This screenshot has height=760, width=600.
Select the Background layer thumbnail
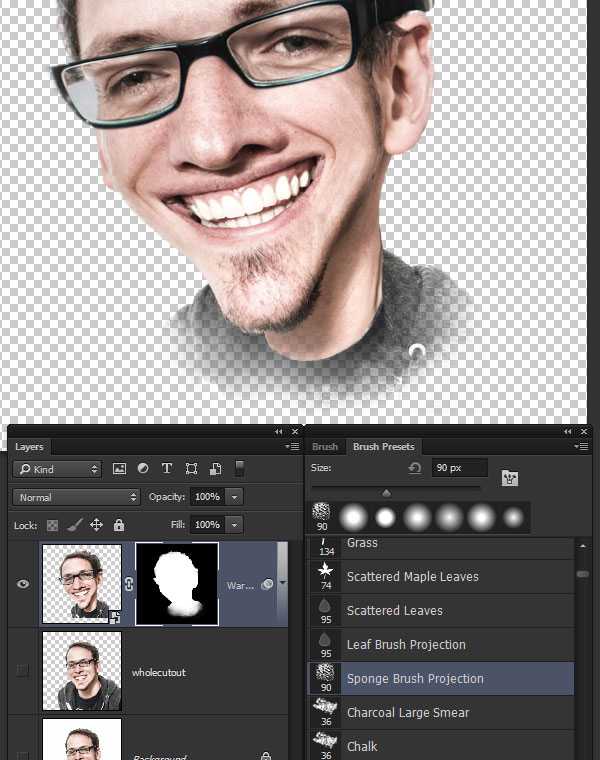(82, 739)
